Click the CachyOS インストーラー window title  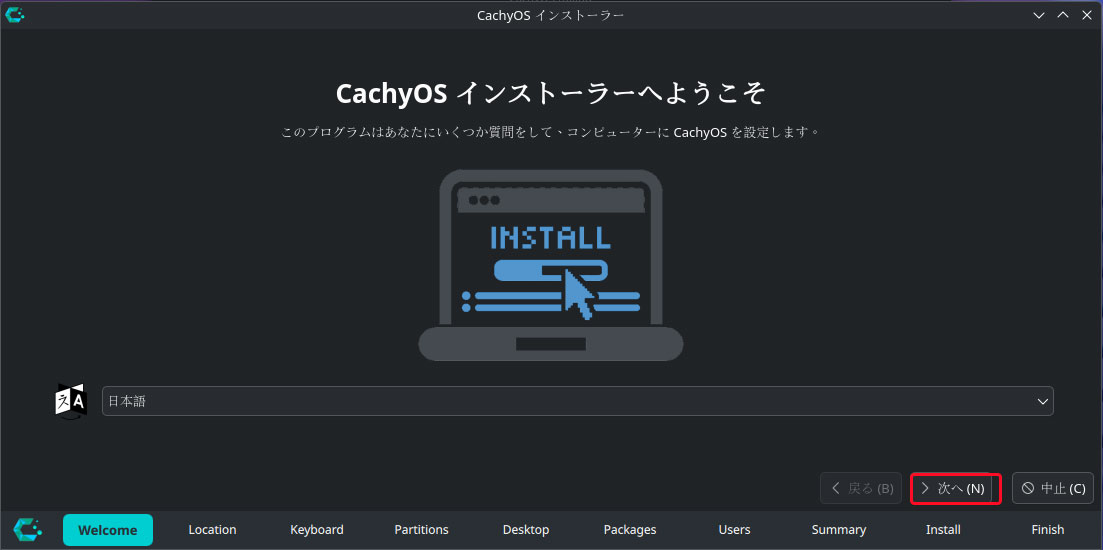click(x=551, y=15)
